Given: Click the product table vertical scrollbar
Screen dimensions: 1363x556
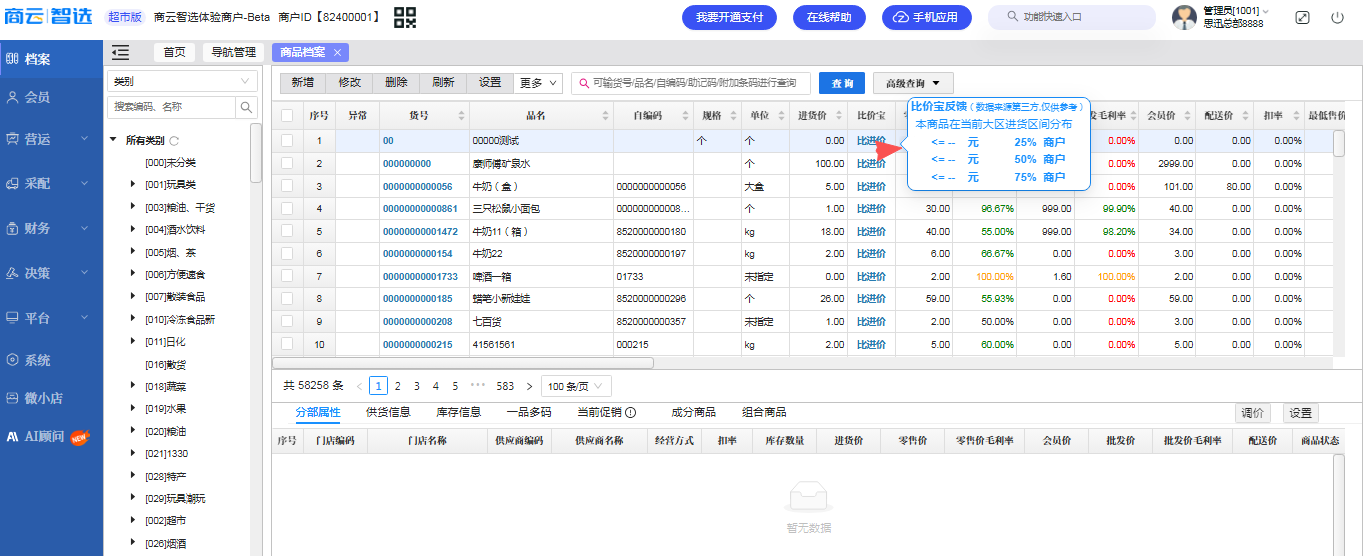Looking at the screenshot, I should coord(1338,142).
